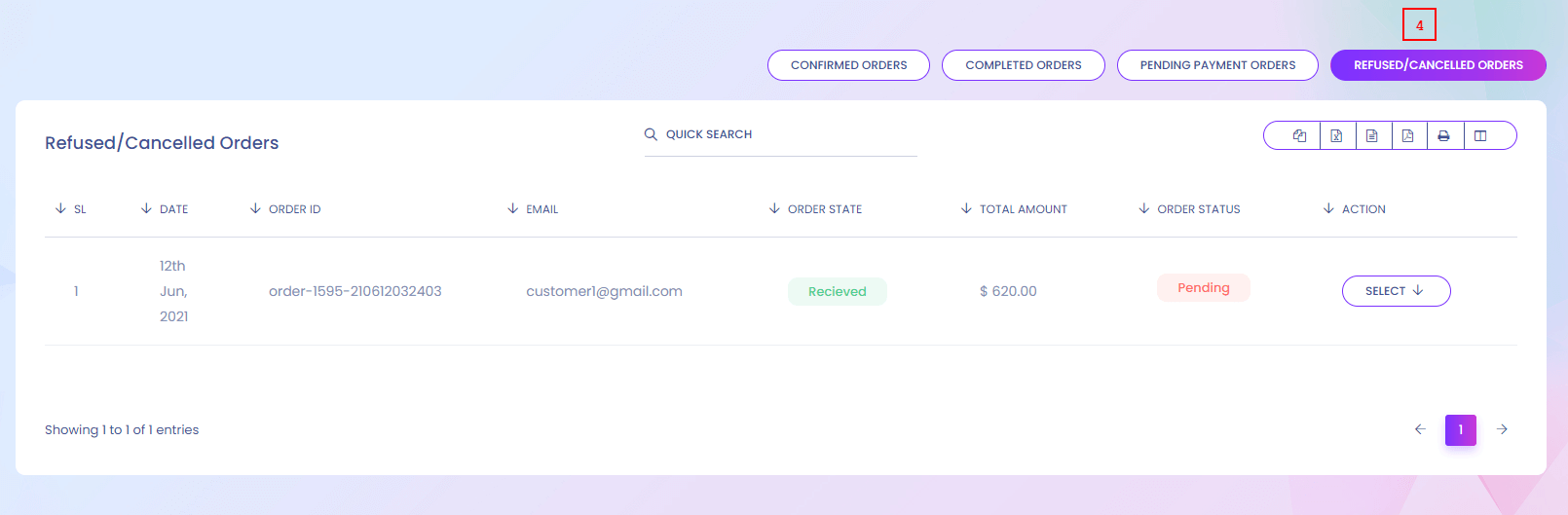Go to next page arrow
The height and width of the screenshot is (515, 1568).
click(x=1502, y=429)
